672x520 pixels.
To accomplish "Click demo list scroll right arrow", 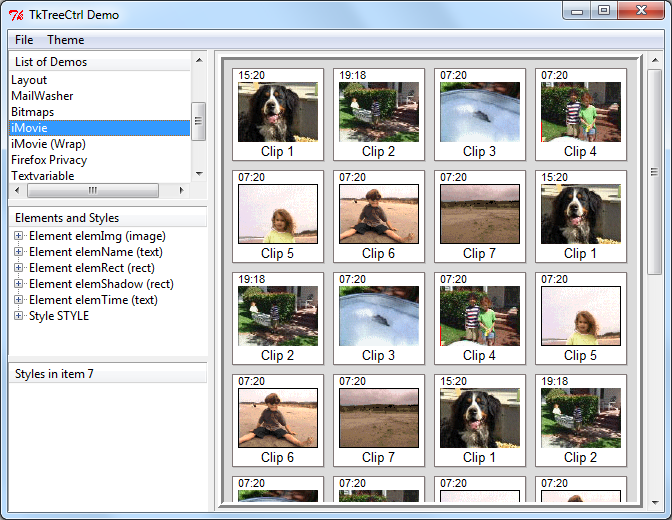I will point(182,190).
